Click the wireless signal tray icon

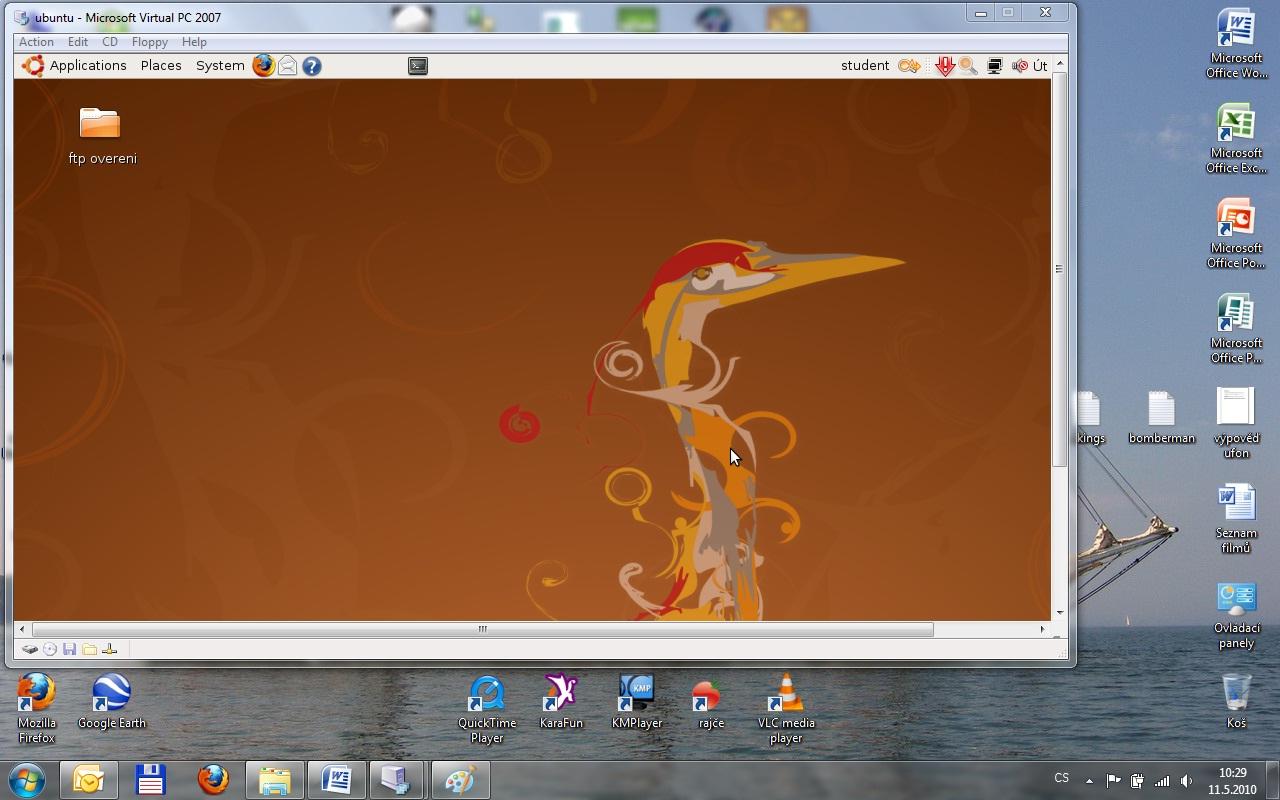pos(1162,781)
